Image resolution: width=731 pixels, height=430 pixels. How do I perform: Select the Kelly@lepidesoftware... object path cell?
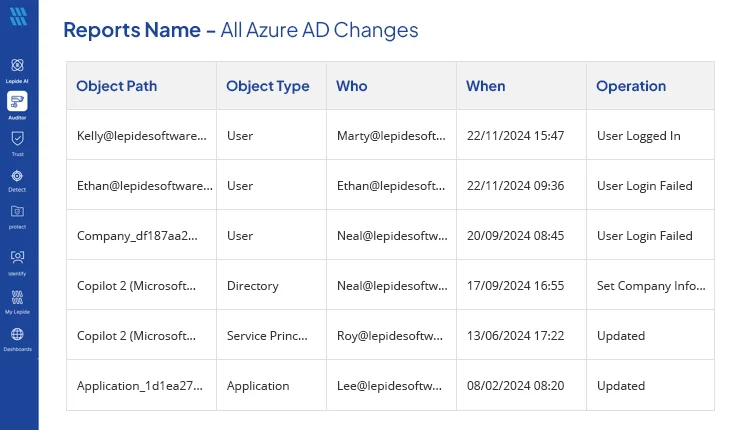point(142,136)
